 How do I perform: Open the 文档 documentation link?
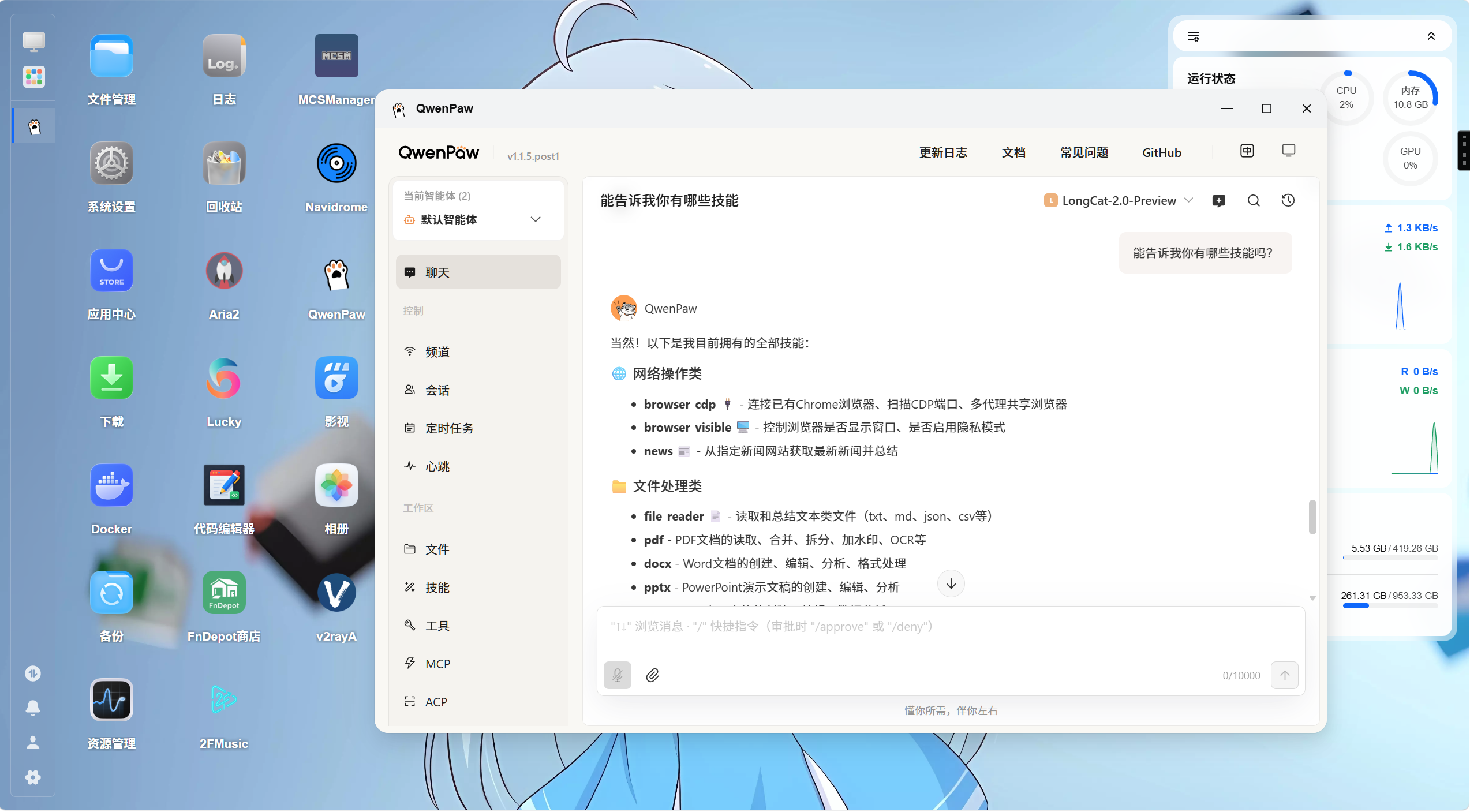point(1013,153)
